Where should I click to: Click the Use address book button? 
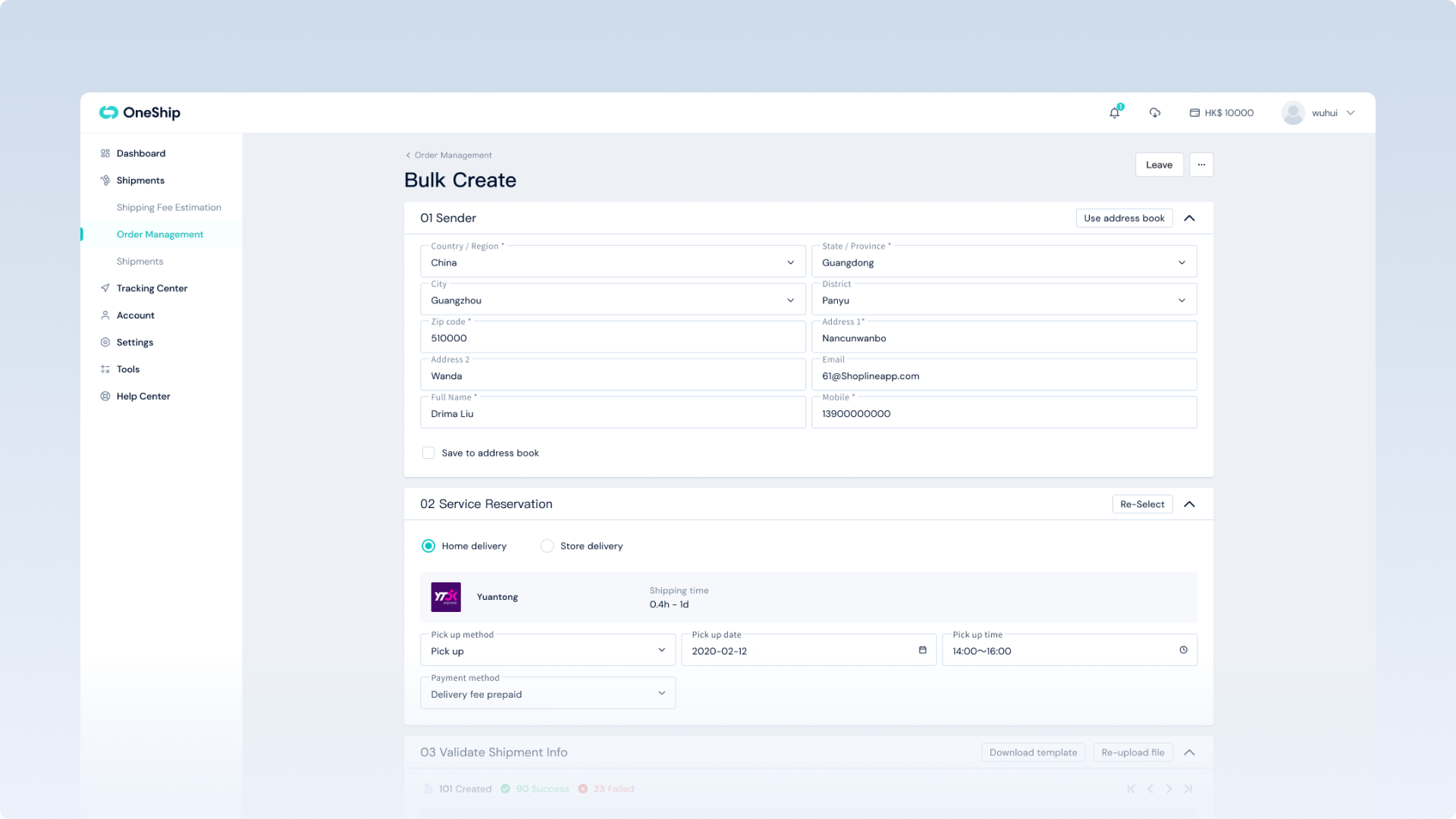1124,218
